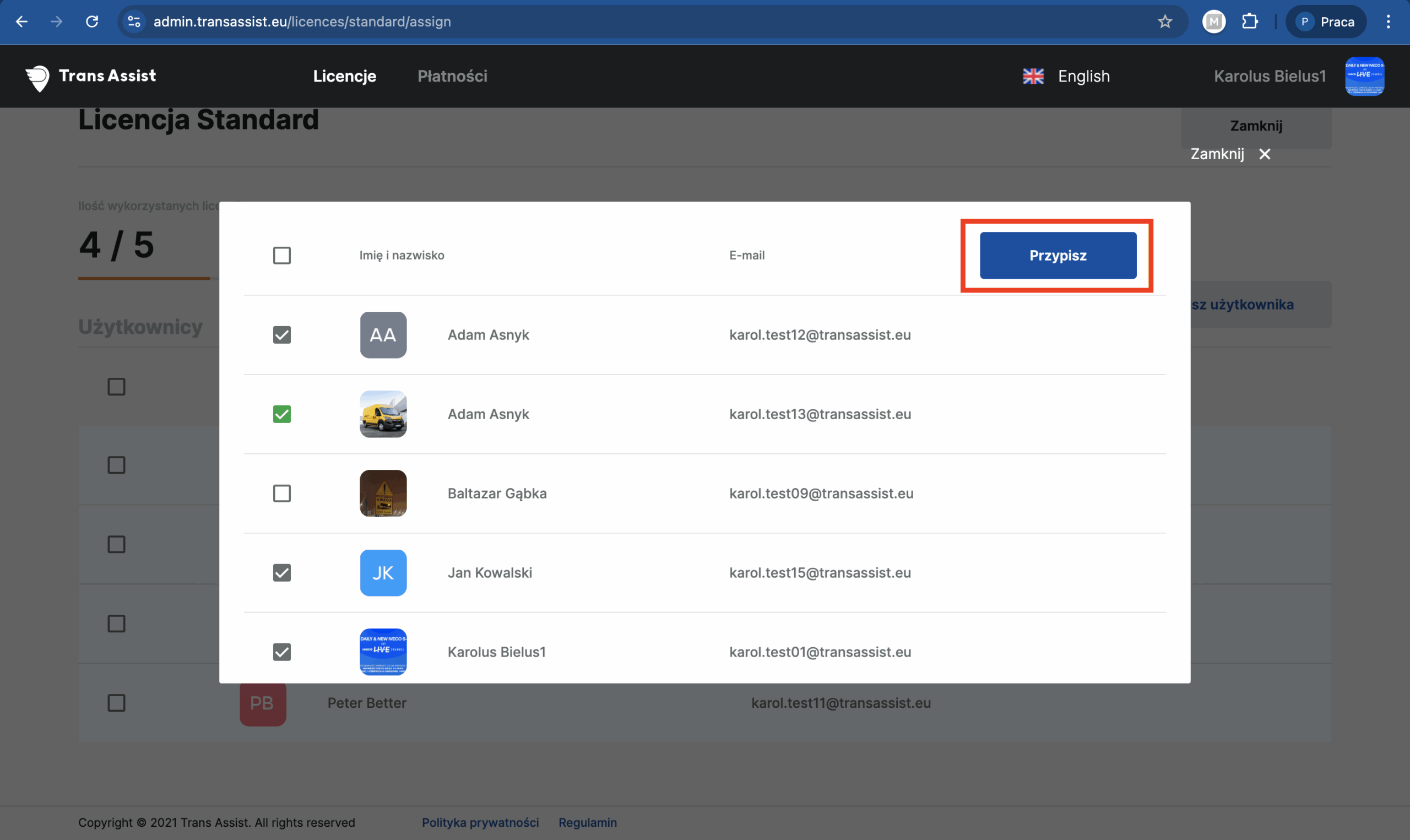
Task: Check the Baltazar Gąbka checkbox
Action: (282, 494)
